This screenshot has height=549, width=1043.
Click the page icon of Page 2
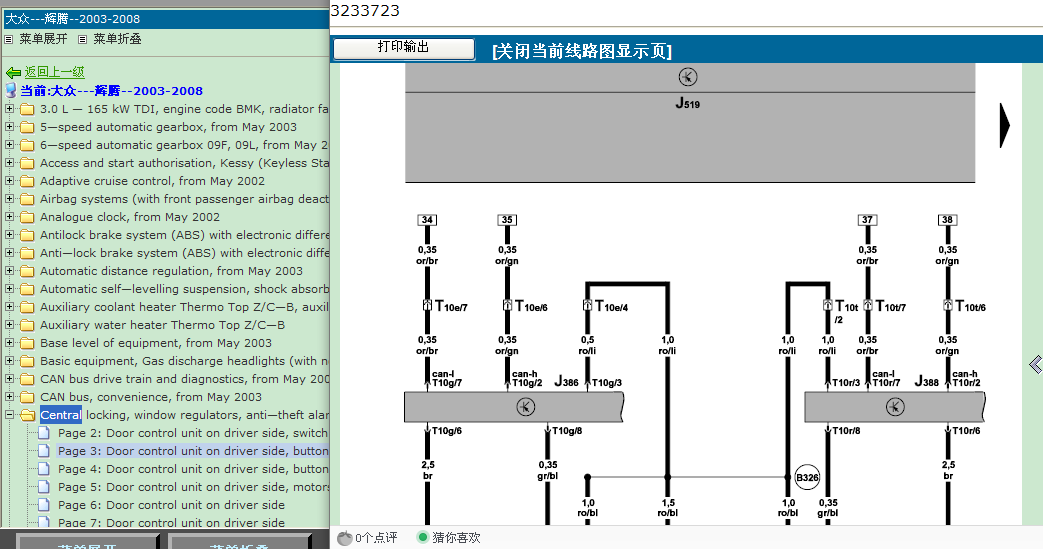coord(44,433)
